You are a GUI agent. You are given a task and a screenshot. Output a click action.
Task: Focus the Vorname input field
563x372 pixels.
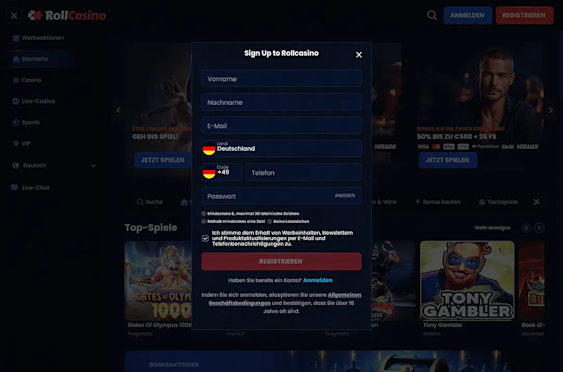(282, 79)
